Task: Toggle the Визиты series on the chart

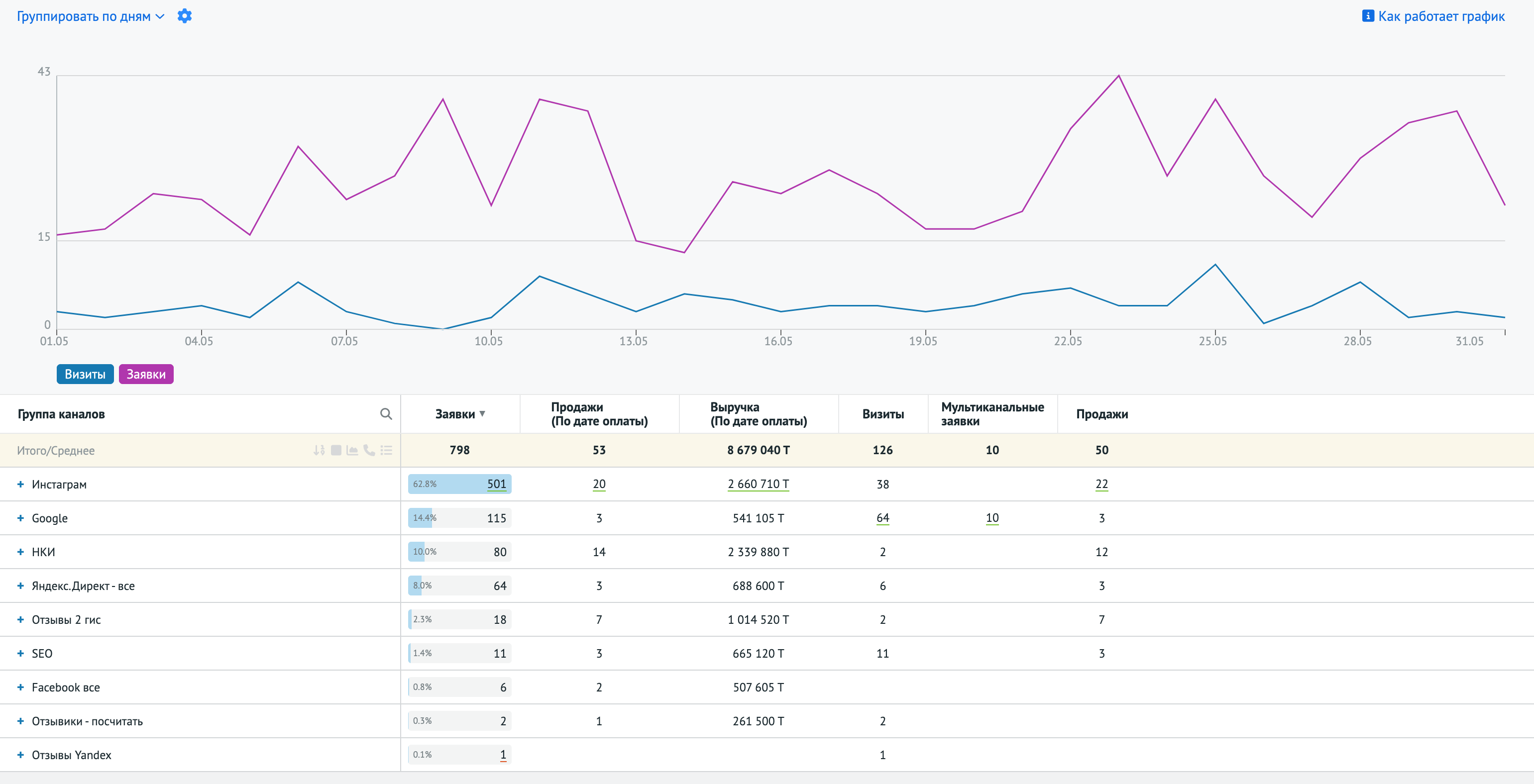Action: tap(85, 374)
